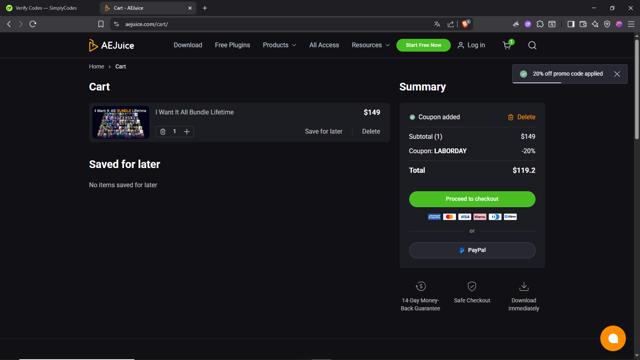Select the Cart - AEJuice tab
The height and width of the screenshot is (360, 640).
[x=147, y=8]
